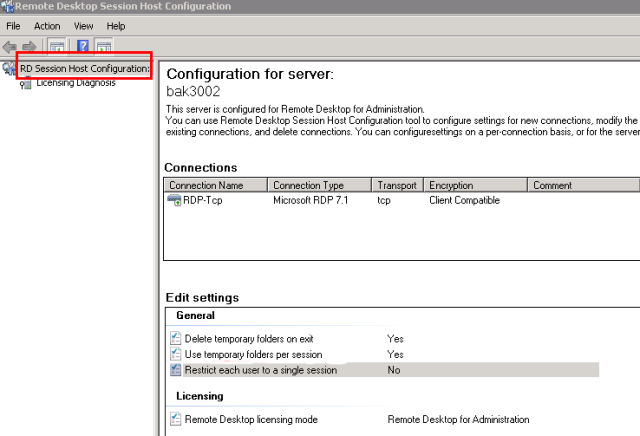The width and height of the screenshot is (640, 436).
Task: Open Help via the blue question mark icon
Action: [x=83, y=46]
